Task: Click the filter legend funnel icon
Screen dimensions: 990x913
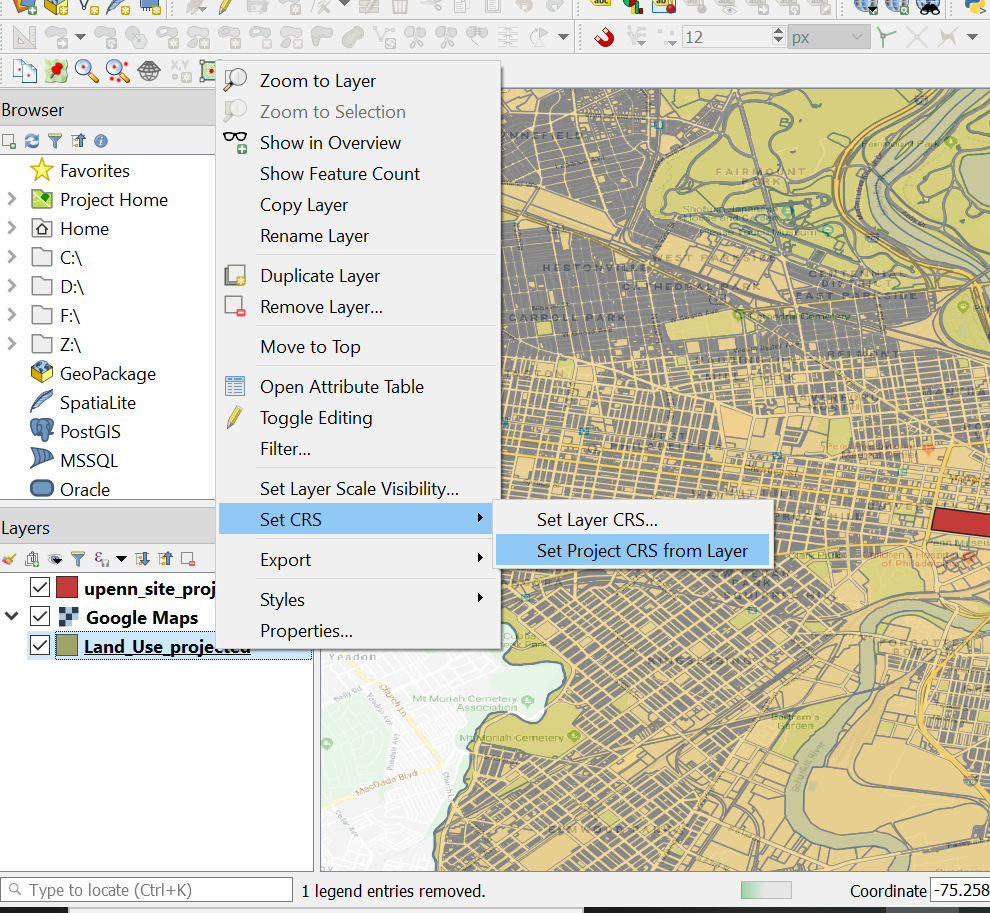Action: (77, 559)
